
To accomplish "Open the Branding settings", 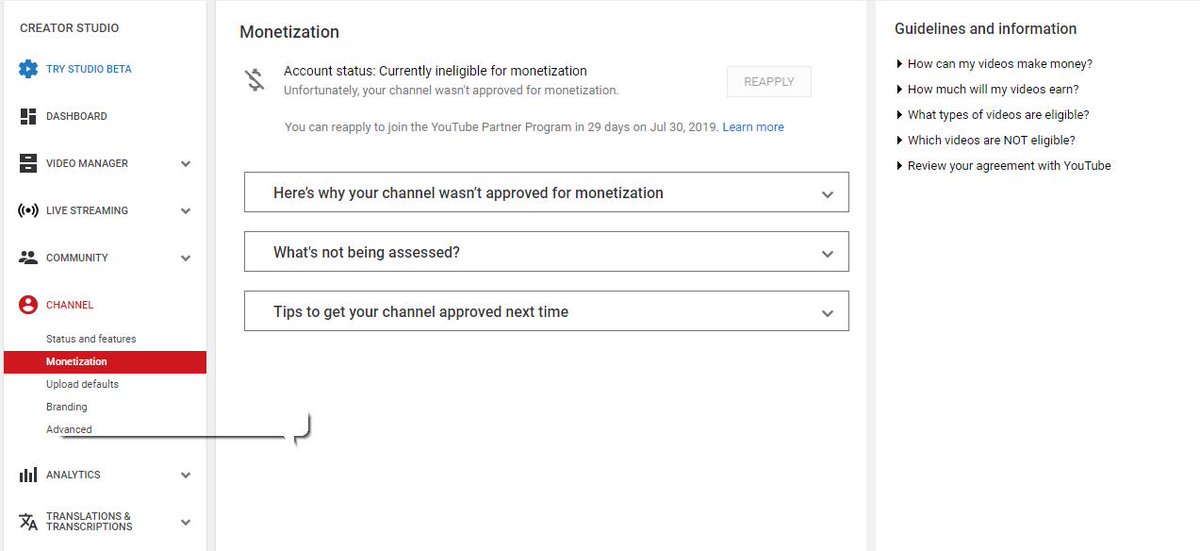I will pyautogui.click(x=66, y=407).
